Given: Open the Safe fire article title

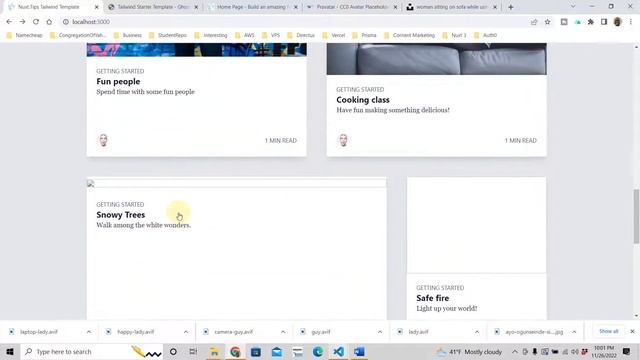Looking at the screenshot, I should pyautogui.click(x=433, y=298).
